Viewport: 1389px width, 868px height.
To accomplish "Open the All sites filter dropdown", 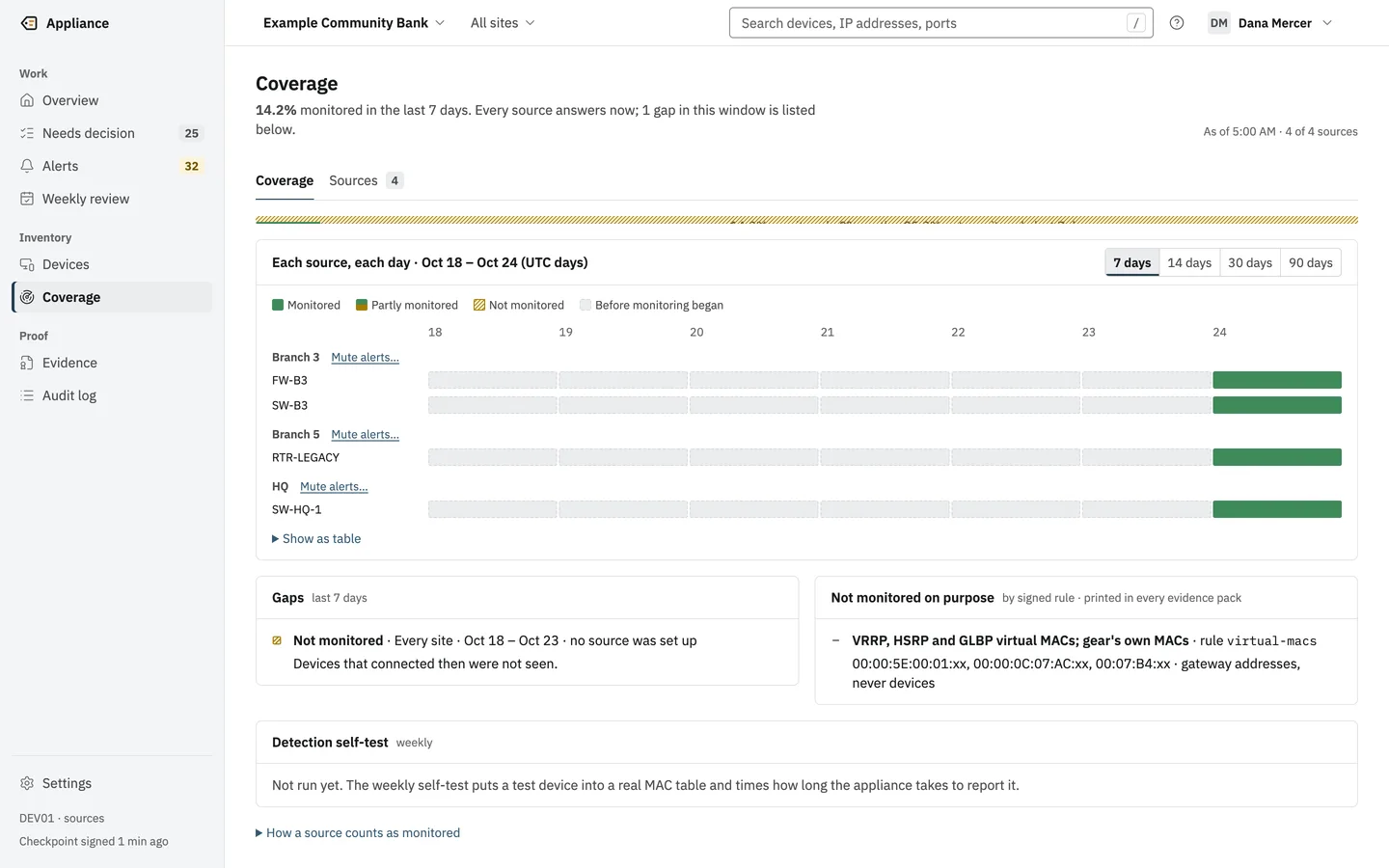I will [502, 23].
